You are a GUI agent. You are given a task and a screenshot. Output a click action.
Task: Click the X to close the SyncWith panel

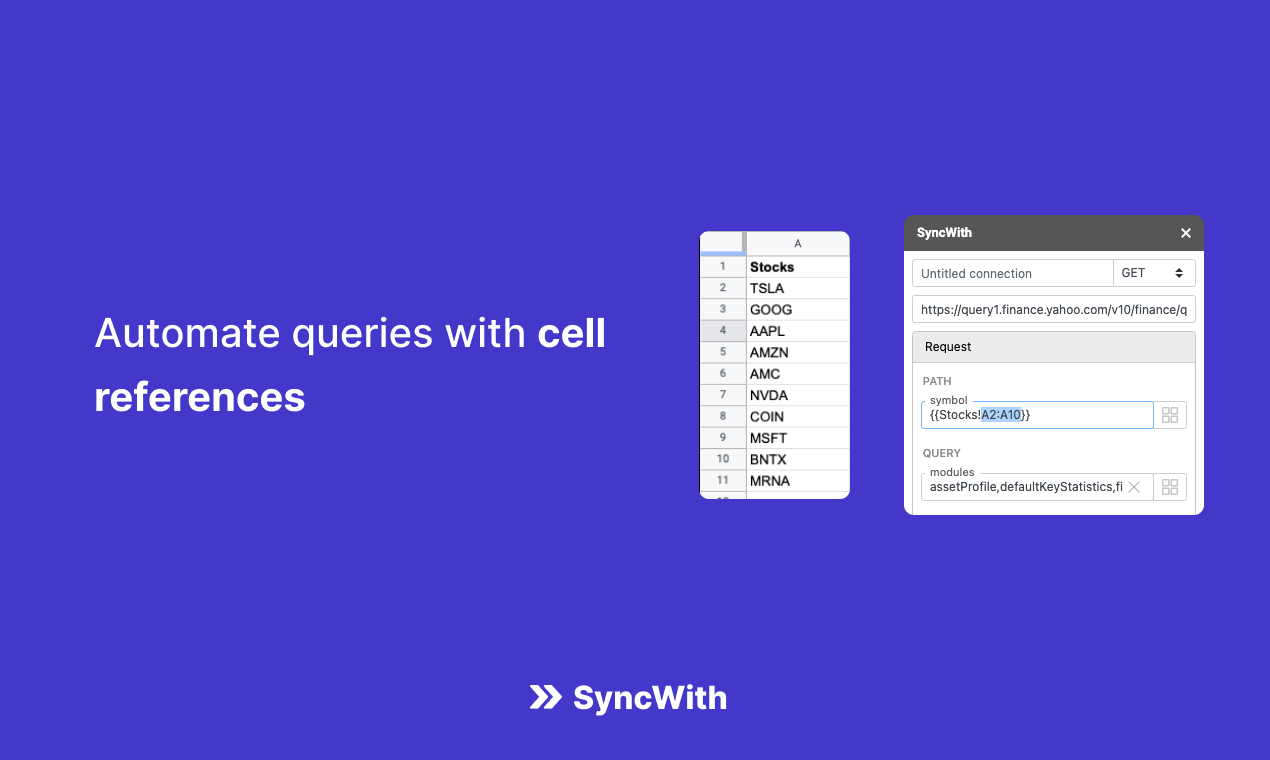coord(1185,232)
